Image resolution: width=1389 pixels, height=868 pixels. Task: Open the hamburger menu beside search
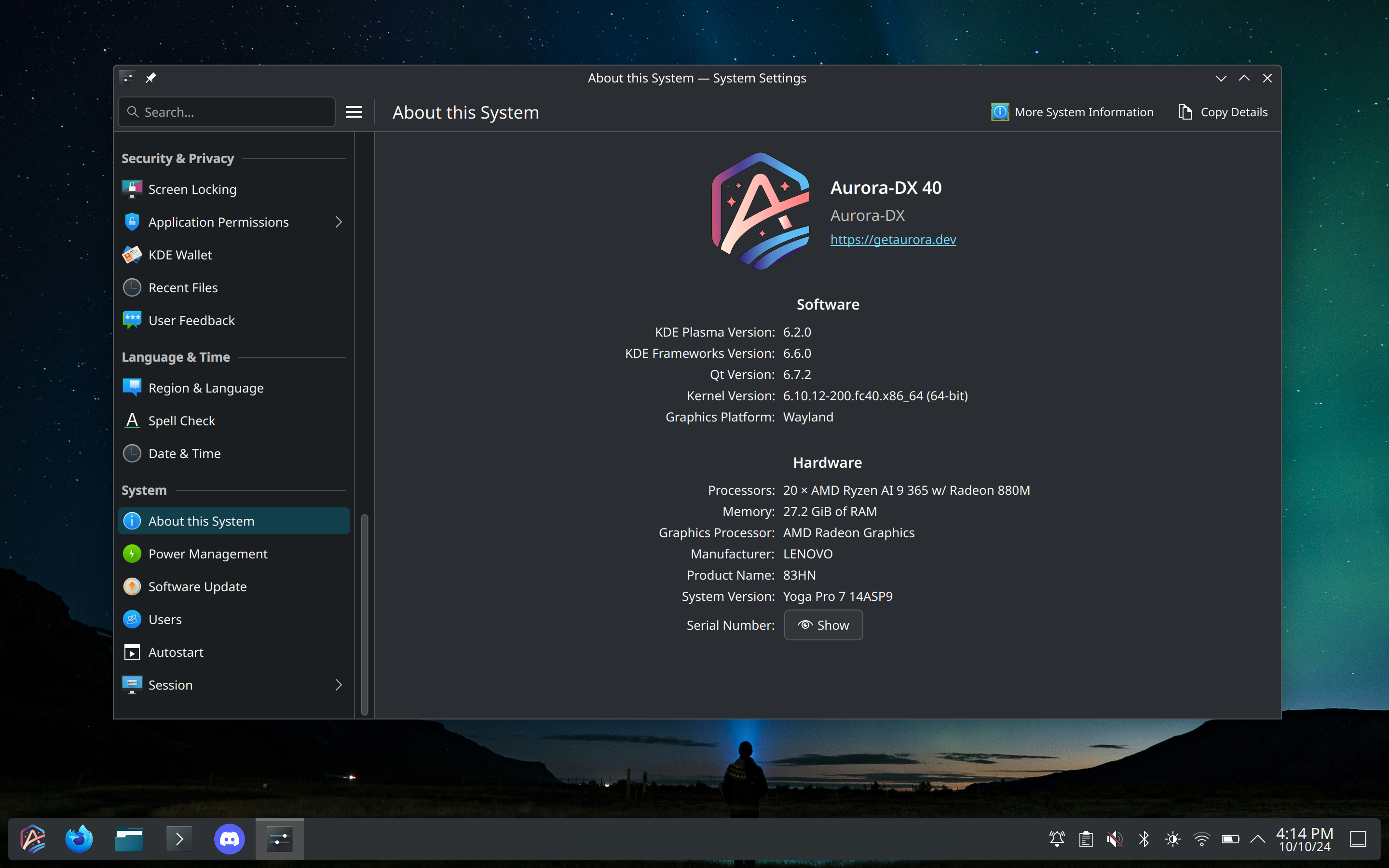354,112
